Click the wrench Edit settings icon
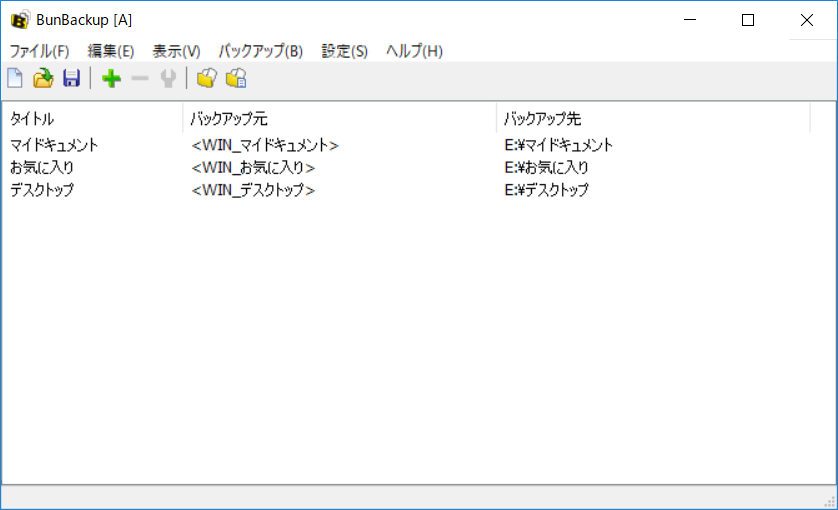 tap(168, 79)
